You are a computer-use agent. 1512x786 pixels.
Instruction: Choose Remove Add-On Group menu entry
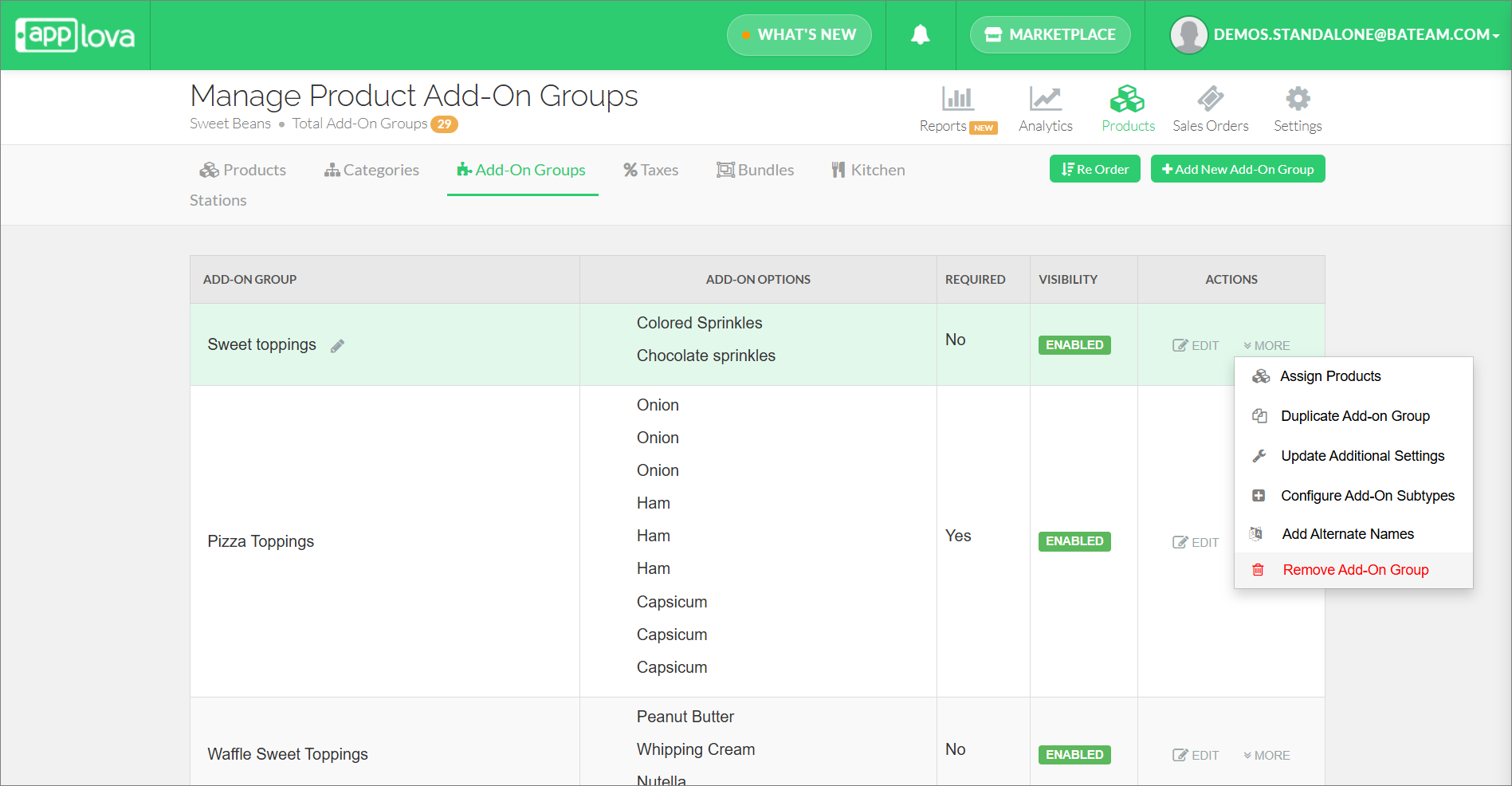(x=1353, y=570)
